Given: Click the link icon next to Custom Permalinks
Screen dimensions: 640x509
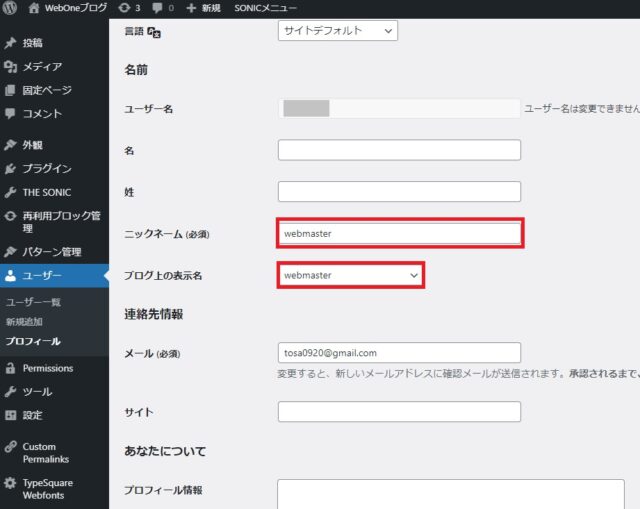Looking at the screenshot, I should pyautogui.click(x=10, y=447).
